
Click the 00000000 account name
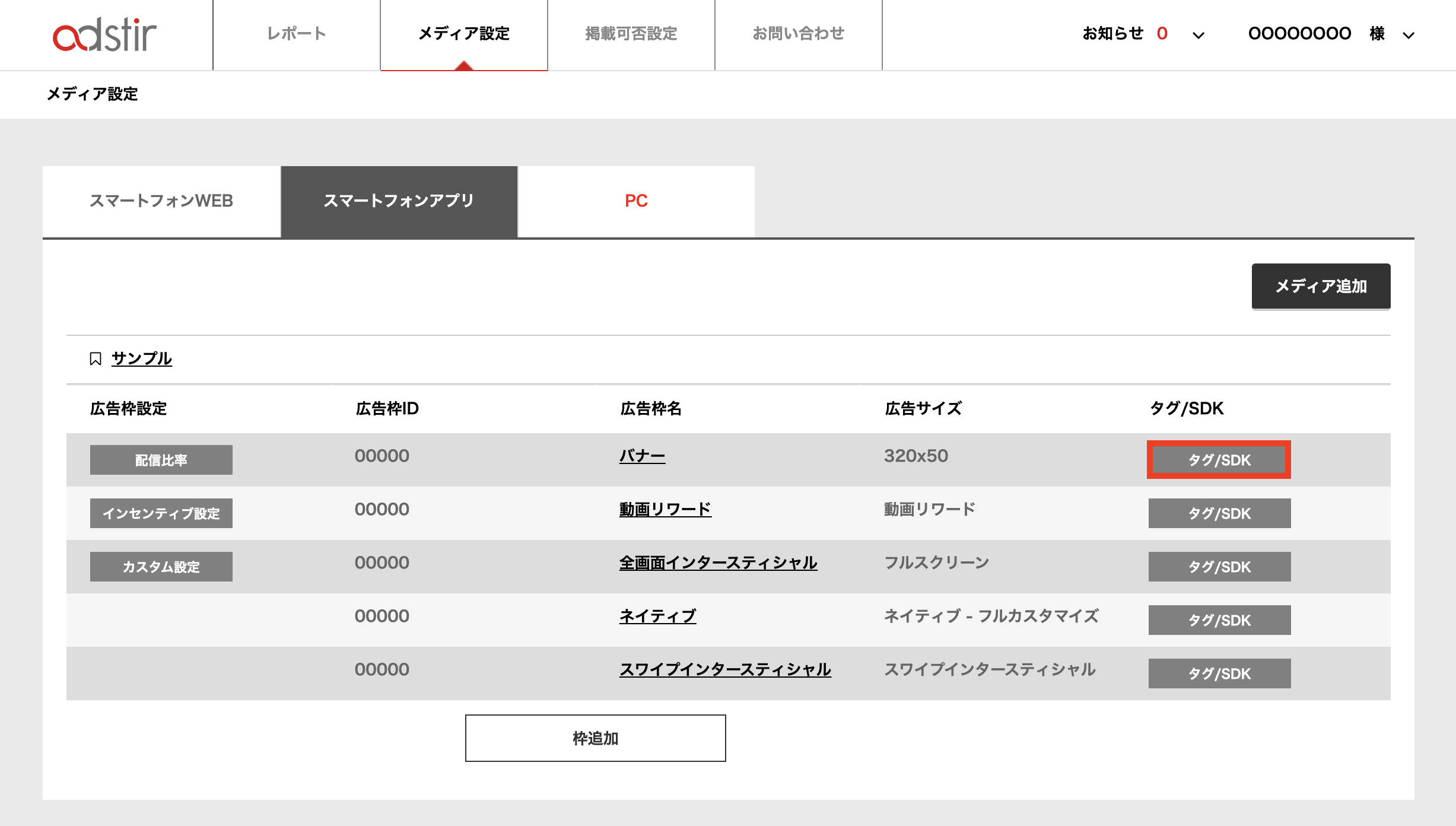click(x=1299, y=33)
